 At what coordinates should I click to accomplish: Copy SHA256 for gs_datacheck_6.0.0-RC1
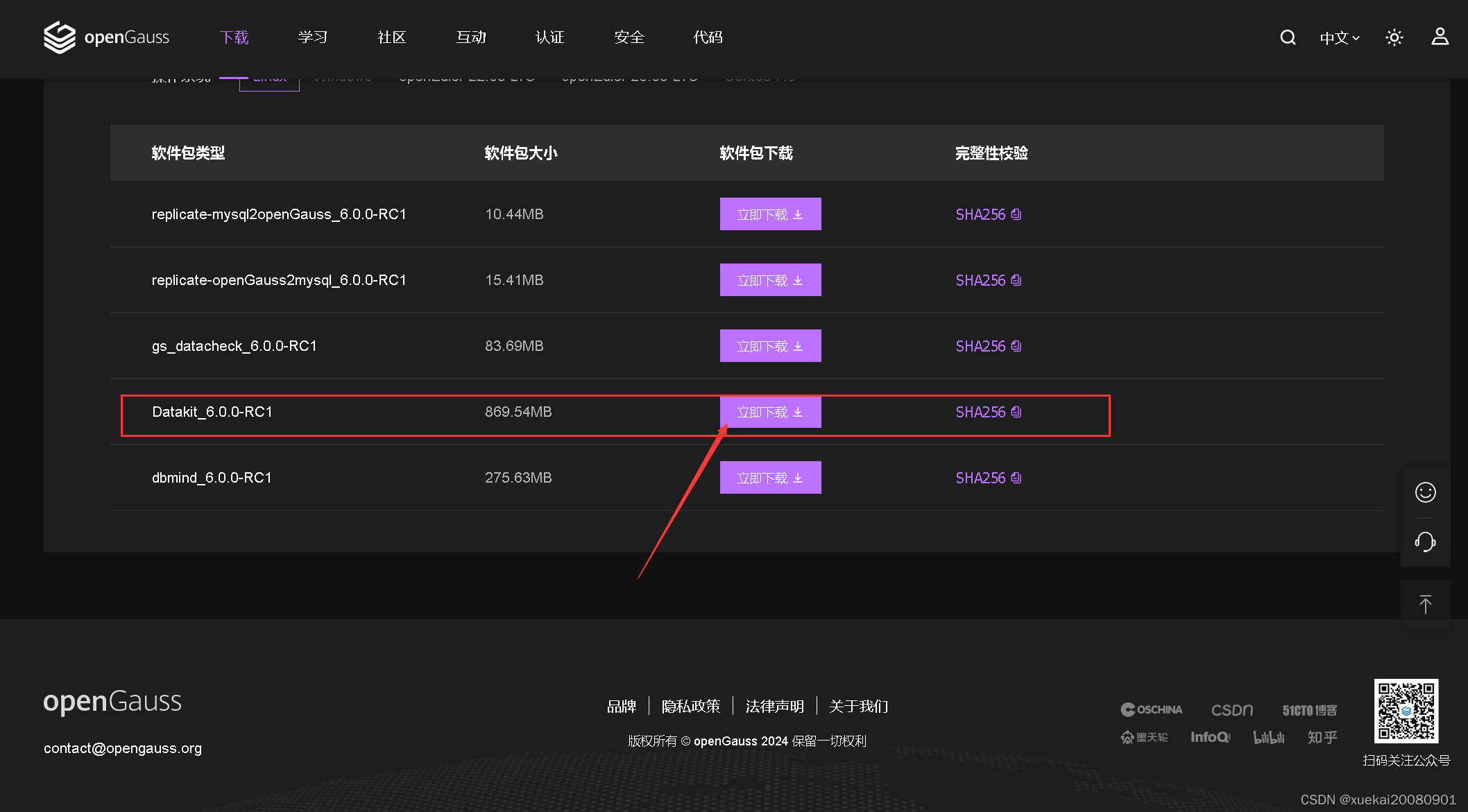click(x=1016, y=347)
